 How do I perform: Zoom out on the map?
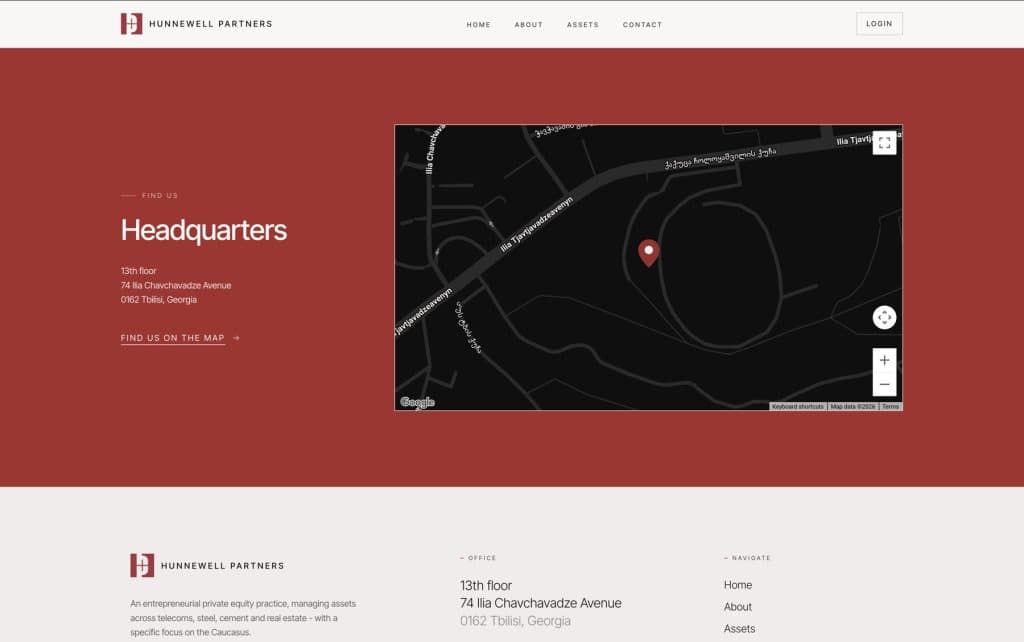tap(884, 384)
